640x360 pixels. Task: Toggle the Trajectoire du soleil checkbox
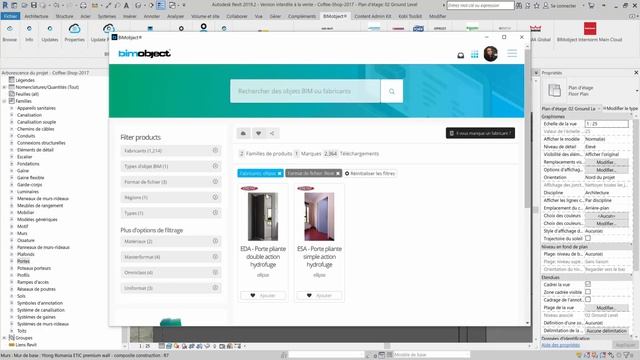click(588, 238)
